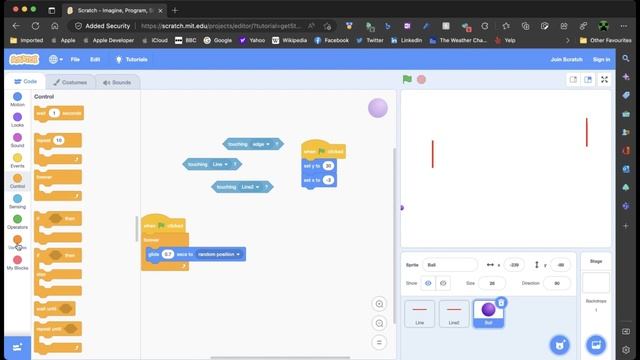640x360 pixels.
Task: Enter full screen stage mode
Action: (604, 80)
